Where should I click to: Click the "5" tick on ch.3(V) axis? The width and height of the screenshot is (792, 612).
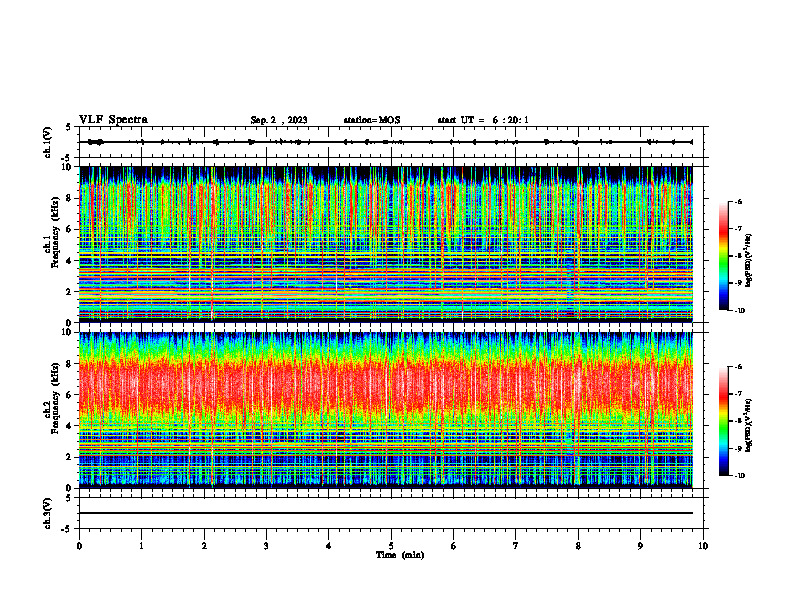tap(68, 498)
